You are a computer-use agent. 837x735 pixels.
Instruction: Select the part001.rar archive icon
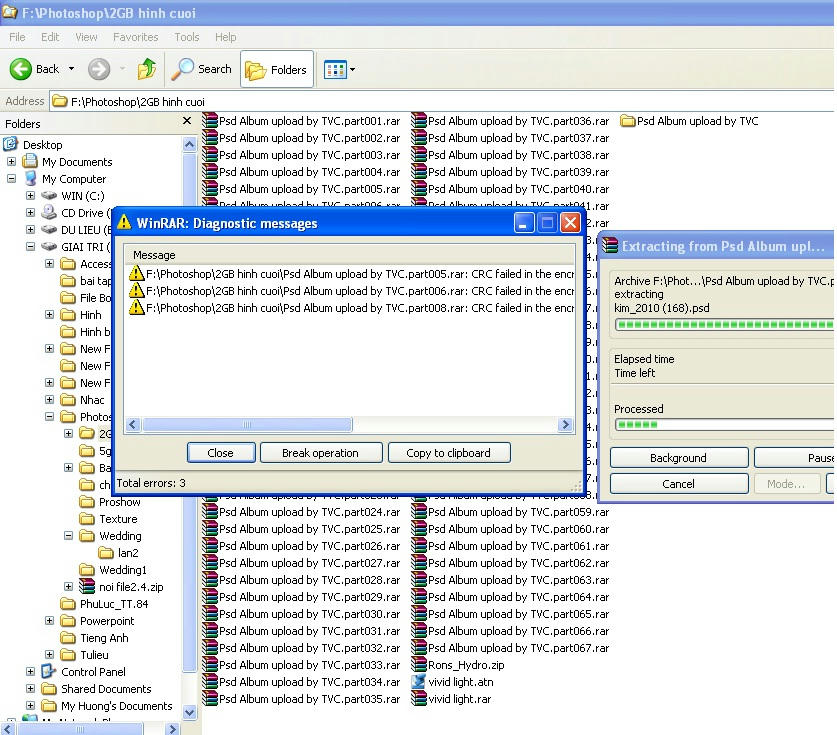point(210,121)
